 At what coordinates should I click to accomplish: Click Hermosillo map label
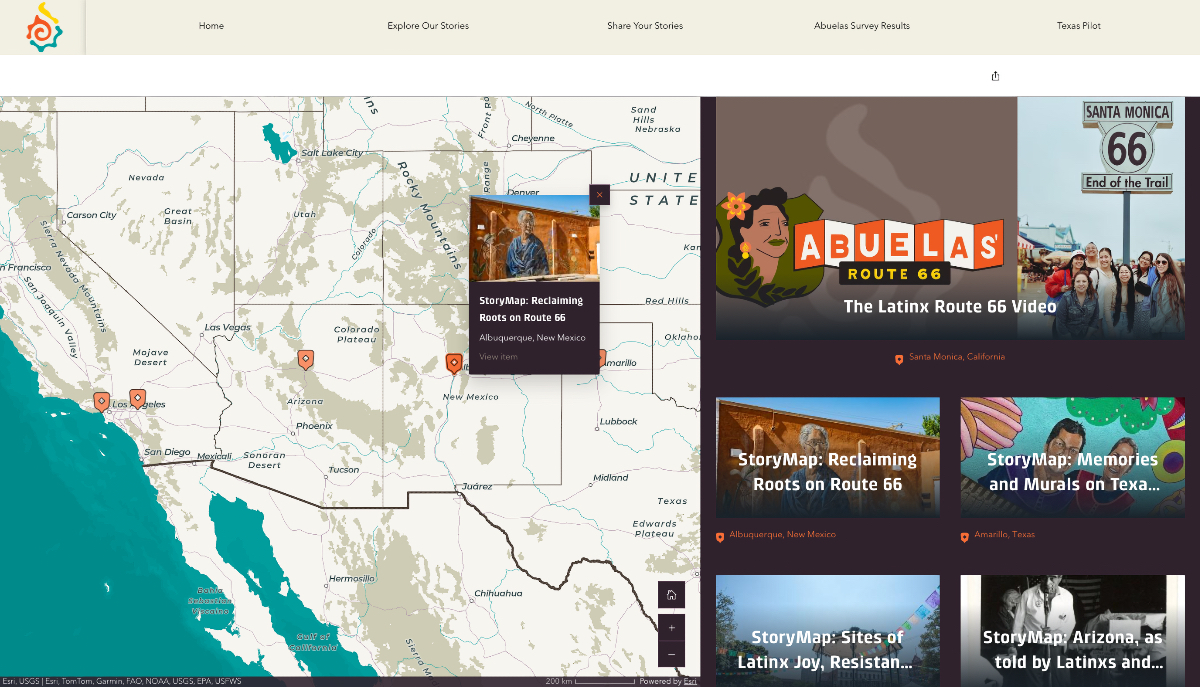[351, 579]
